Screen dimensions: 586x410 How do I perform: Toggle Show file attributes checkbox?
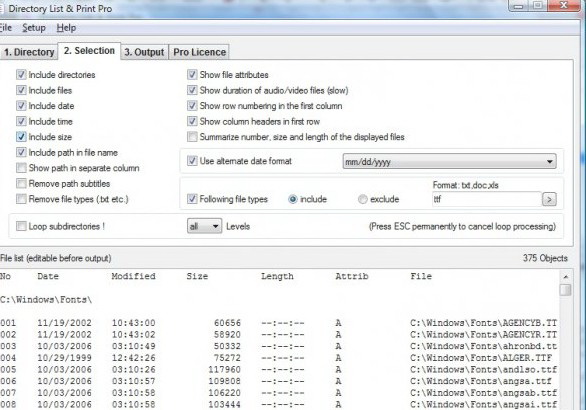[x=192, y=75]
